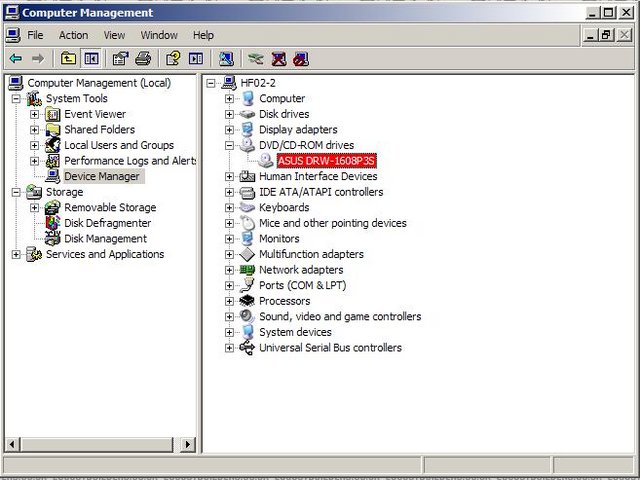Click the Disk Defragmenter icon in left tree

point(53,223)
